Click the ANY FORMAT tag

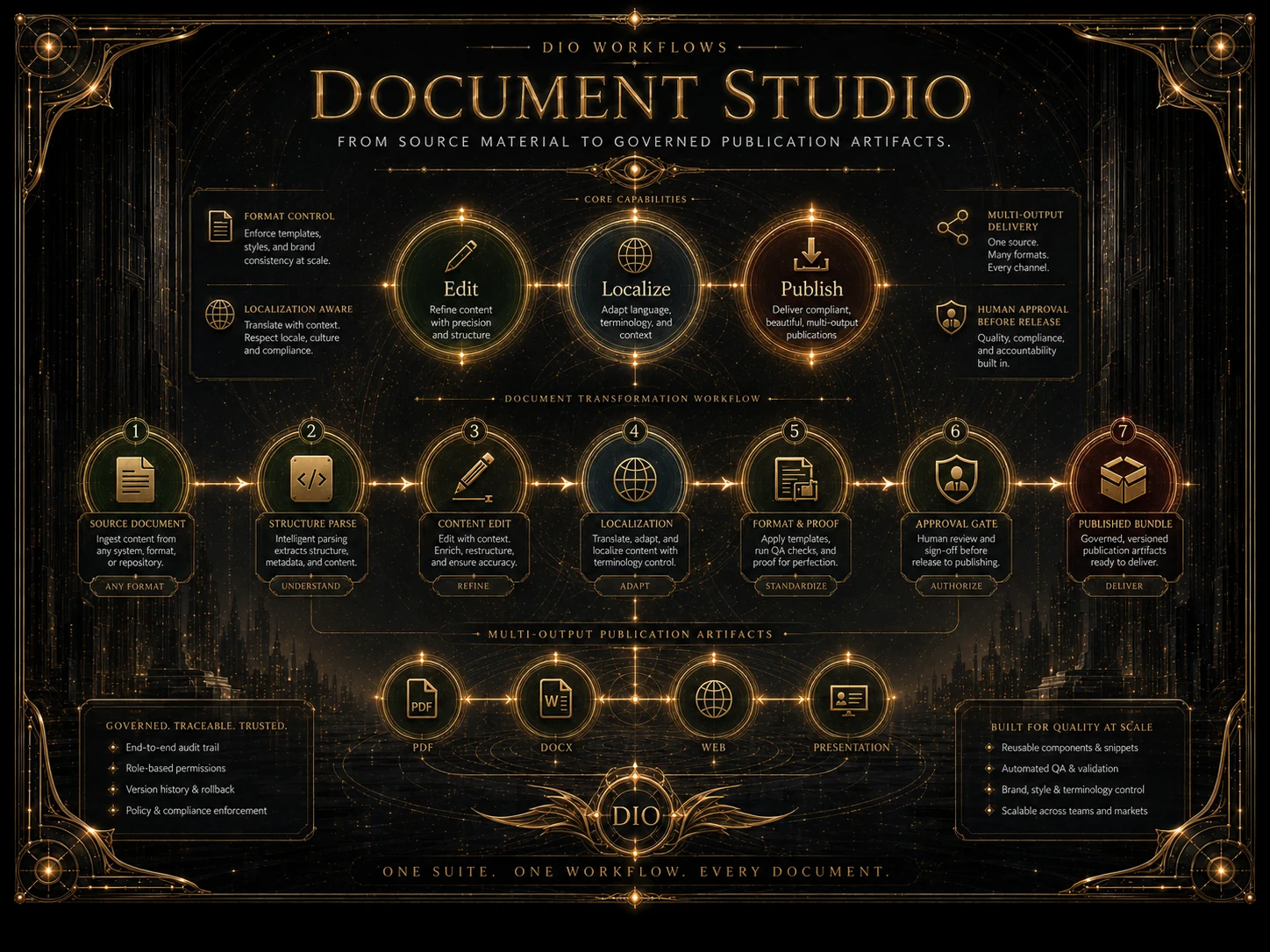coord(134,586)
